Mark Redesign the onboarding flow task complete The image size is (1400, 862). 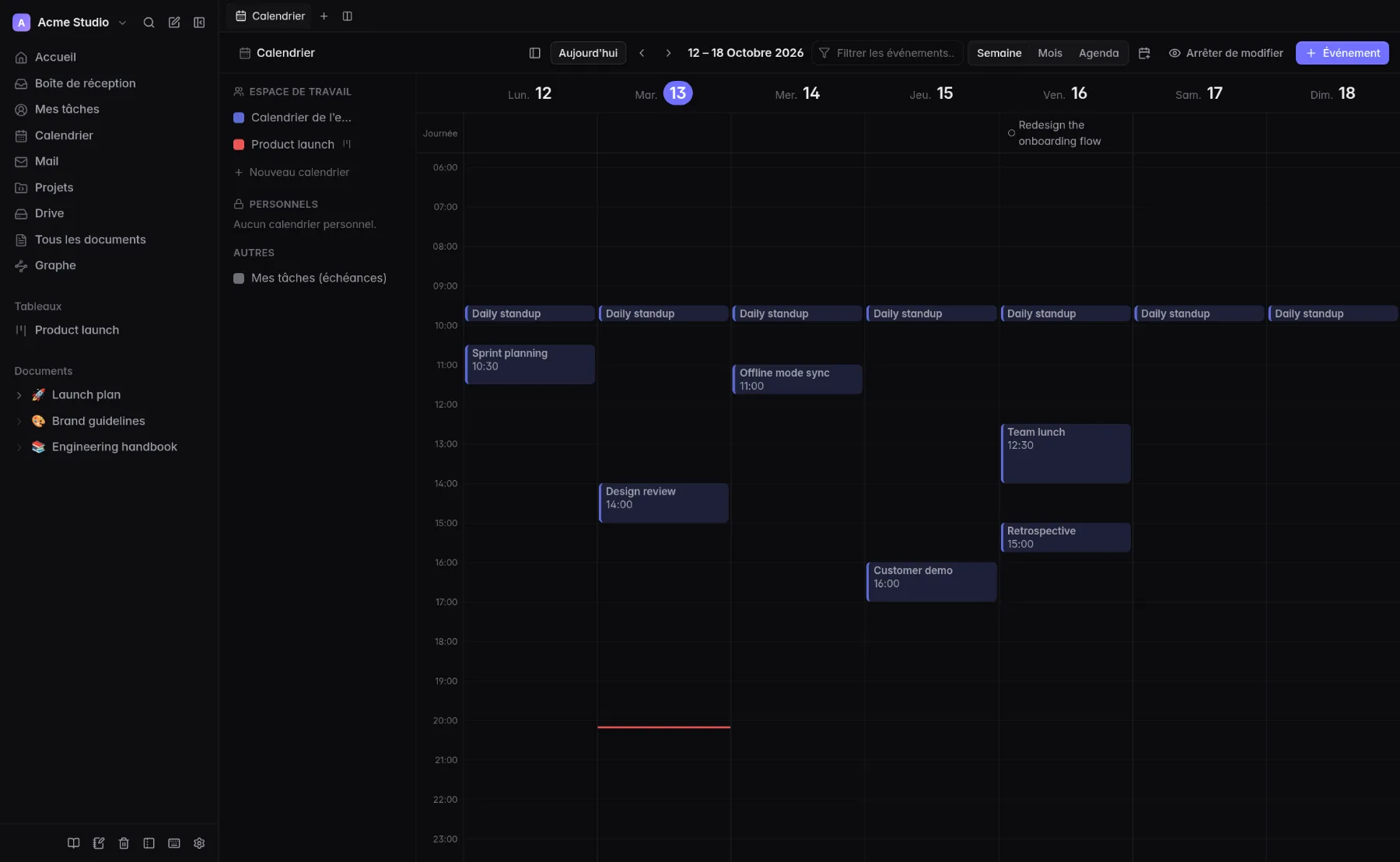(x=1011, y=133)
